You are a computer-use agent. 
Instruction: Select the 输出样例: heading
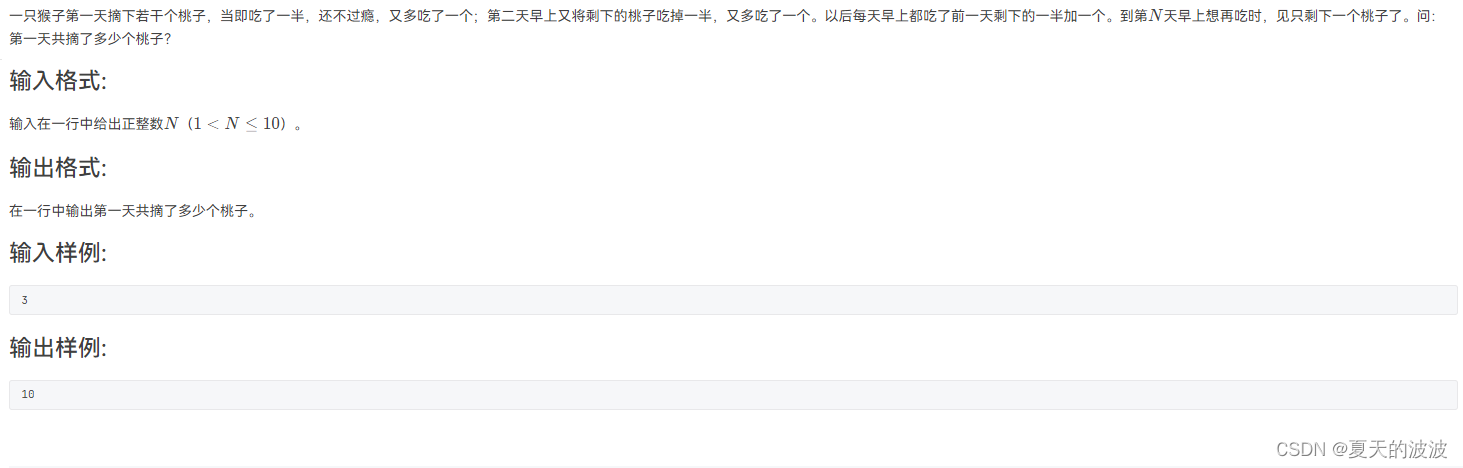[58, 348]
